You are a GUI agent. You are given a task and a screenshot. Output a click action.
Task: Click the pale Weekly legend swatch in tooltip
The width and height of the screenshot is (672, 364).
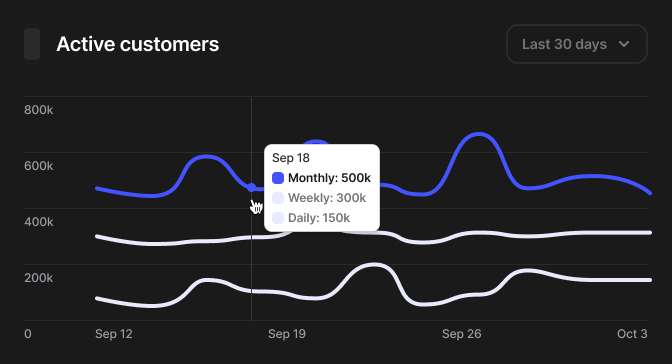(278, 198)
